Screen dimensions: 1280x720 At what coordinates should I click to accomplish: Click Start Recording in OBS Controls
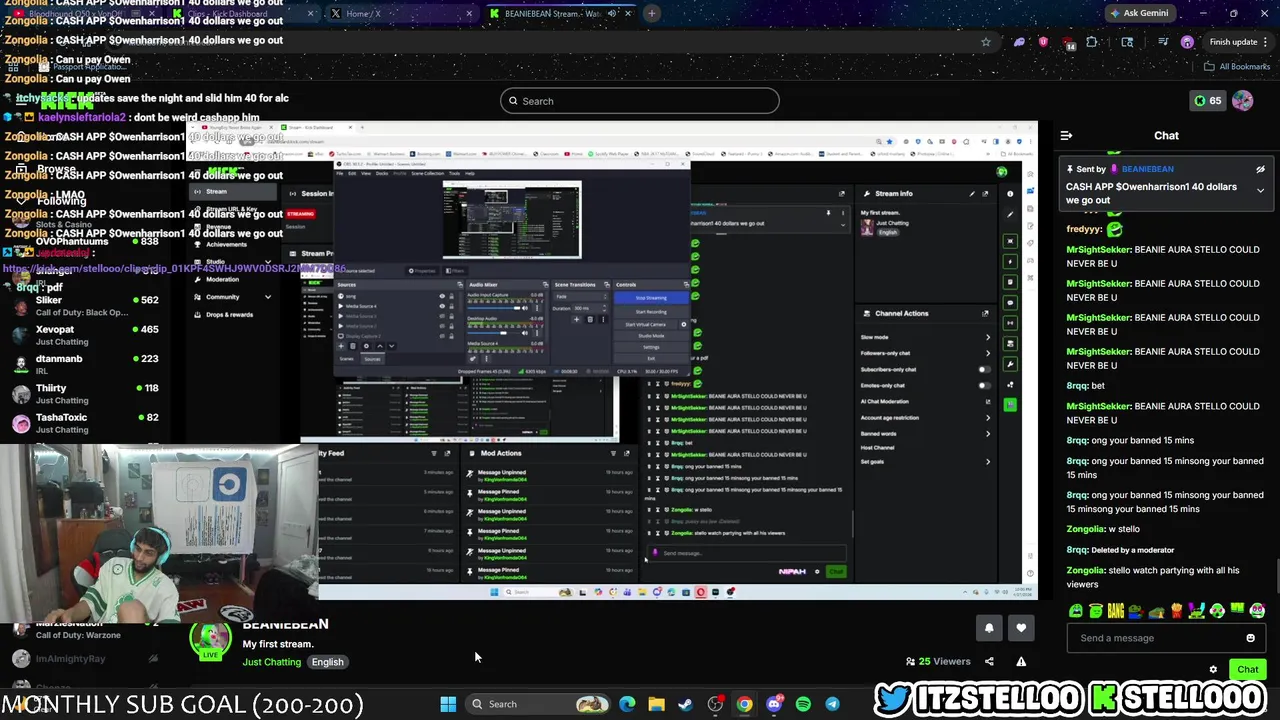pyautogui.click(x=650, y=312)
